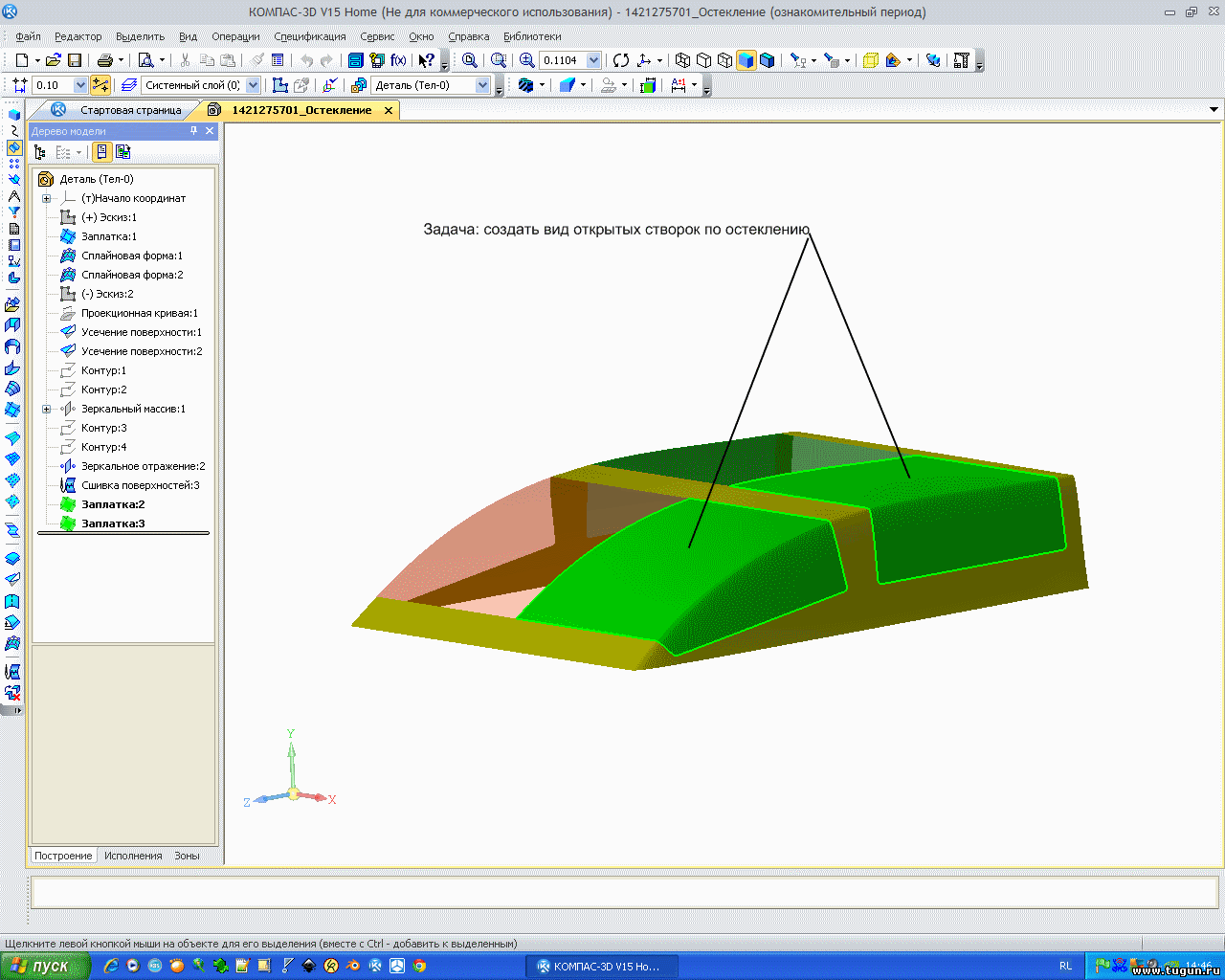1225x980 pixels.
Task: Click the Windows пуск start button
Action: pos(45,966)
